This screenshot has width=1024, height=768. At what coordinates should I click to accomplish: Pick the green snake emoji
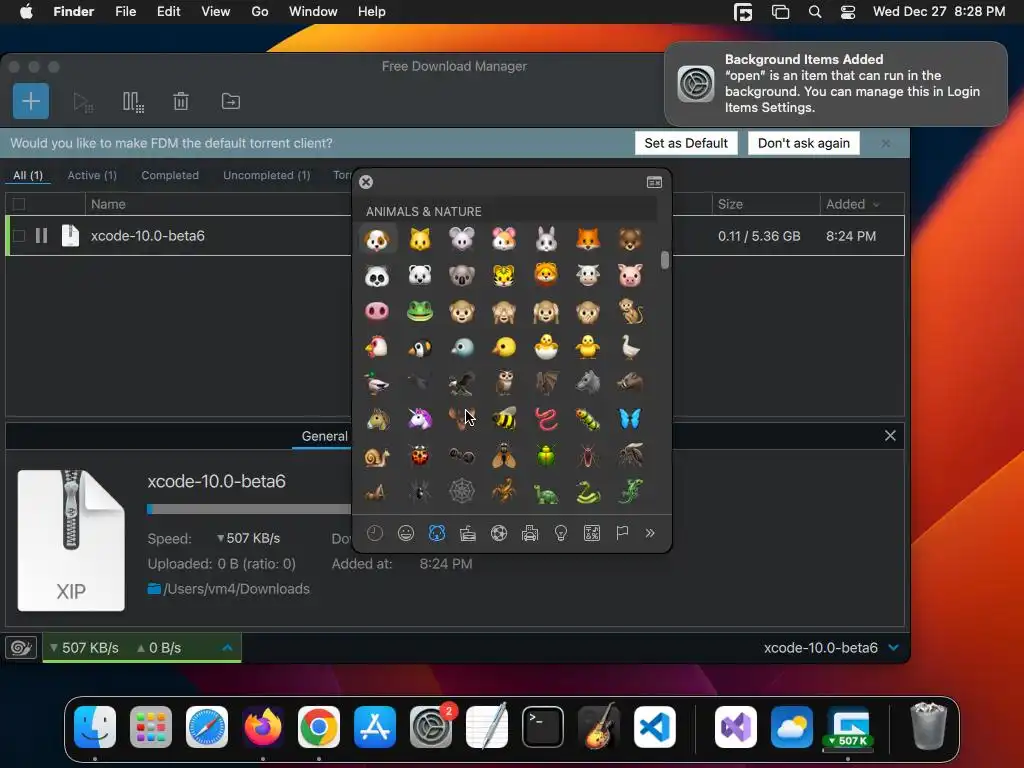click(588, 491)
